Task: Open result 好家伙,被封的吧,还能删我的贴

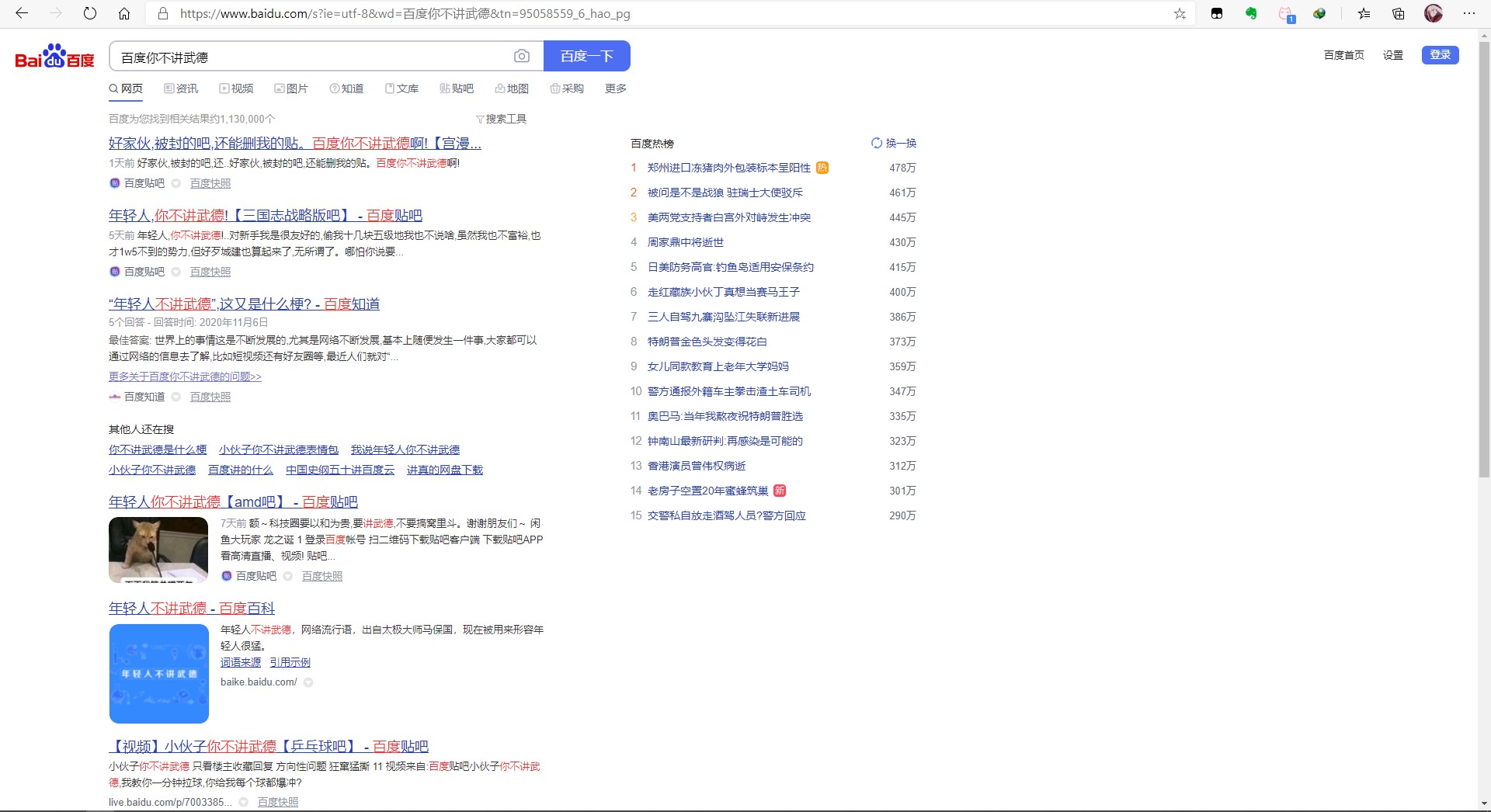Action: (295, 143)
